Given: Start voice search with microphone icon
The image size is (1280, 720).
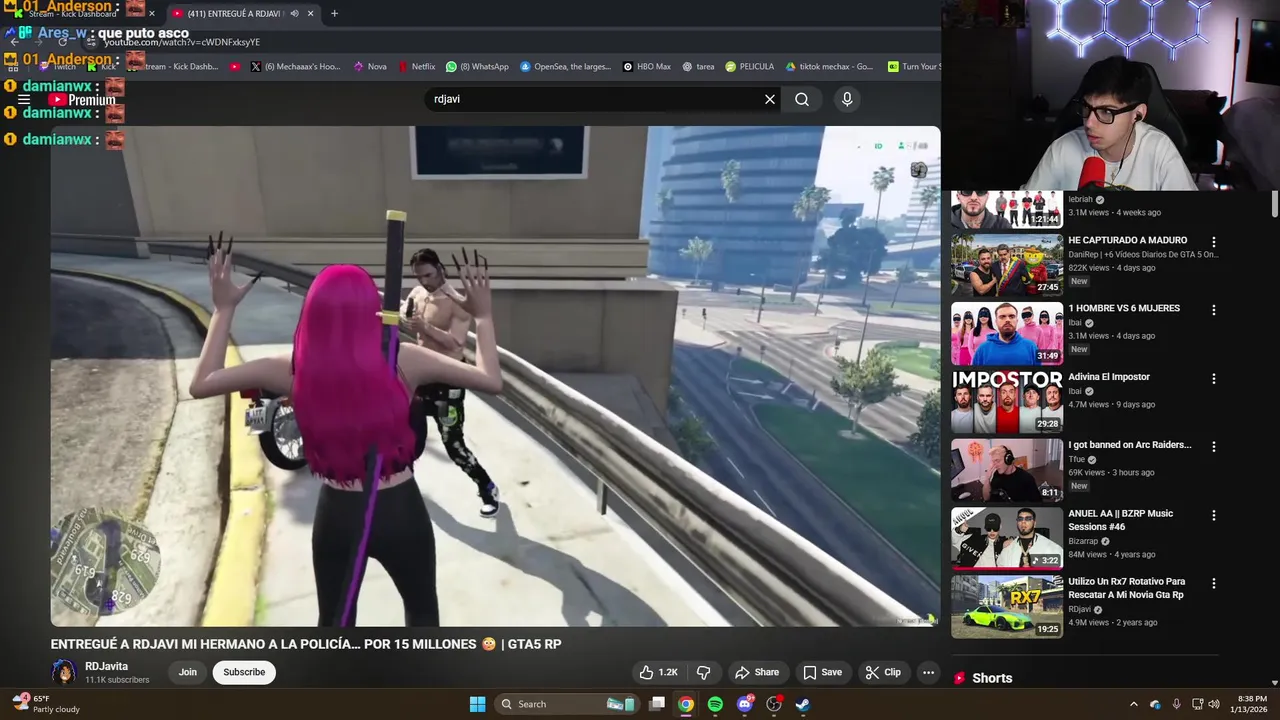Looking at the screenshot, I should [x=847, y=99].
